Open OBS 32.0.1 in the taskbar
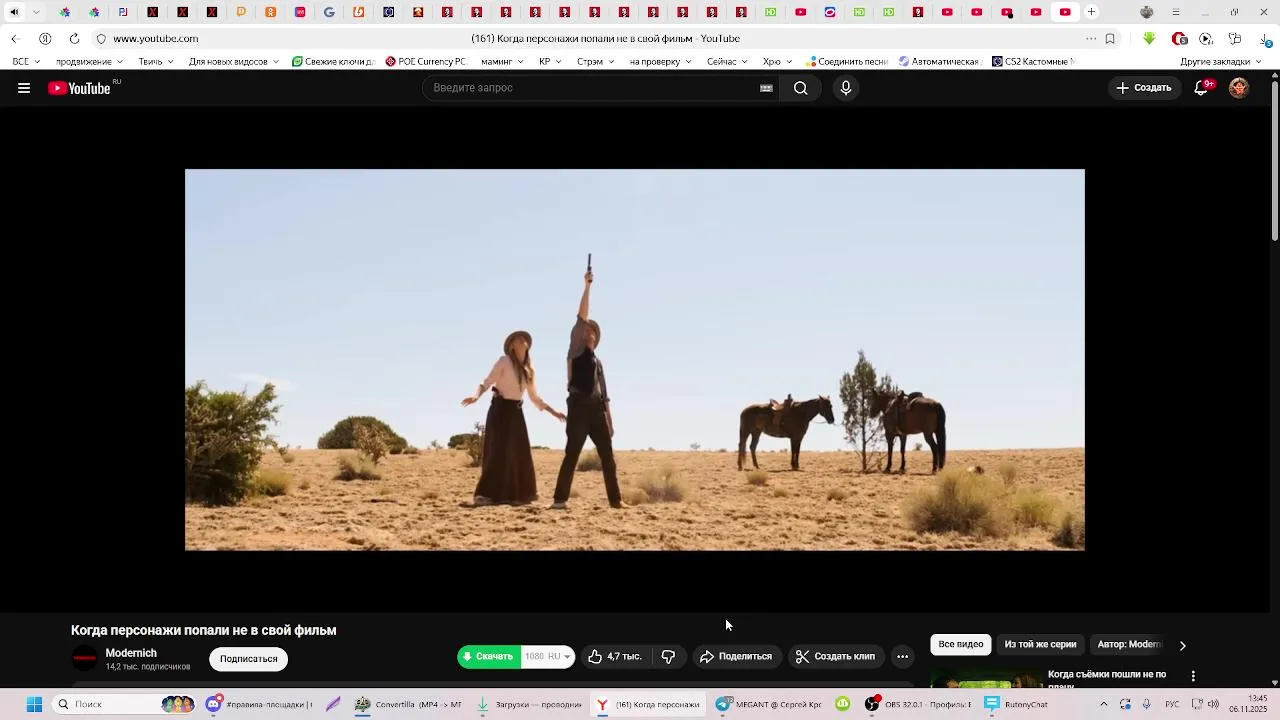This screenshot has height=720, width=1280. tap(917, 704)
